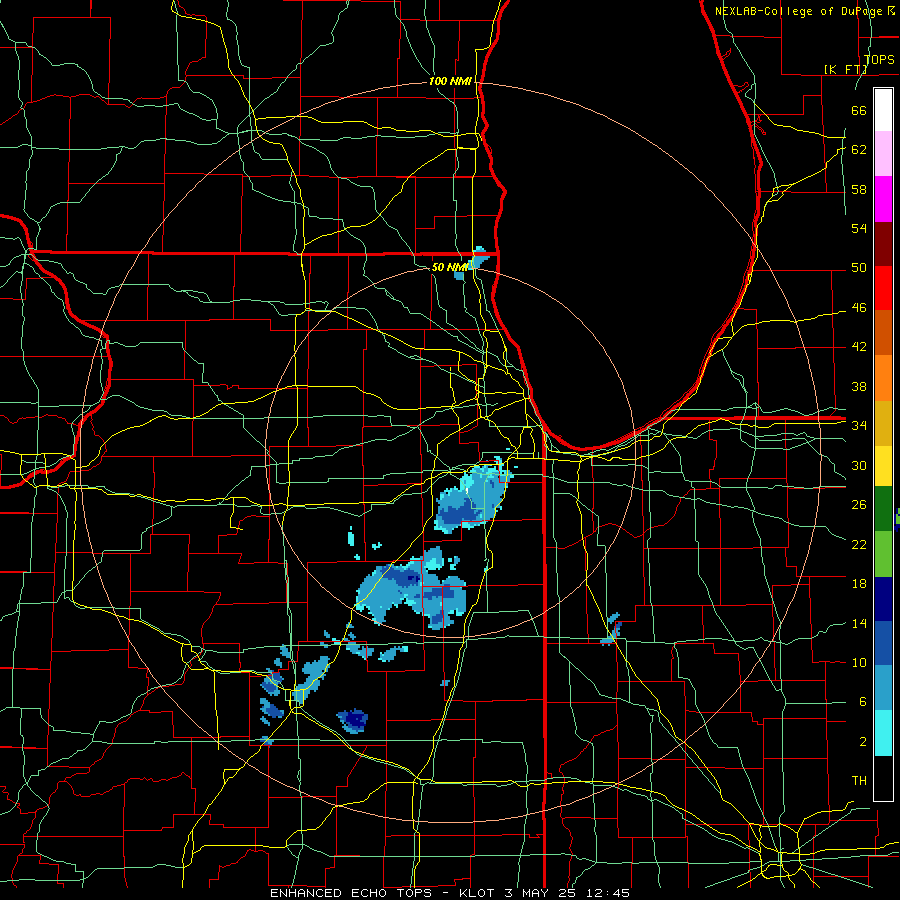Select the cyan legend swatch
Image resolution: width=900 pixels, height=900 pixels.
tap(883, 733)
